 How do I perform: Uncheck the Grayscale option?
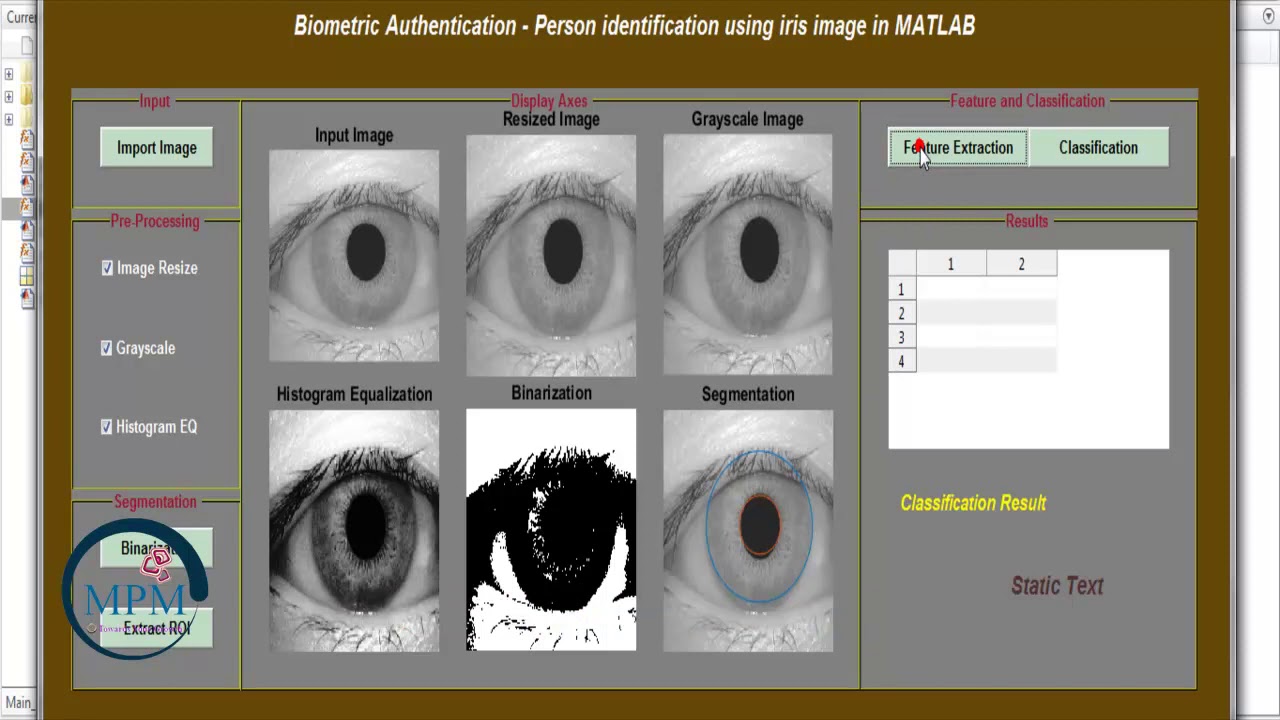107,348
